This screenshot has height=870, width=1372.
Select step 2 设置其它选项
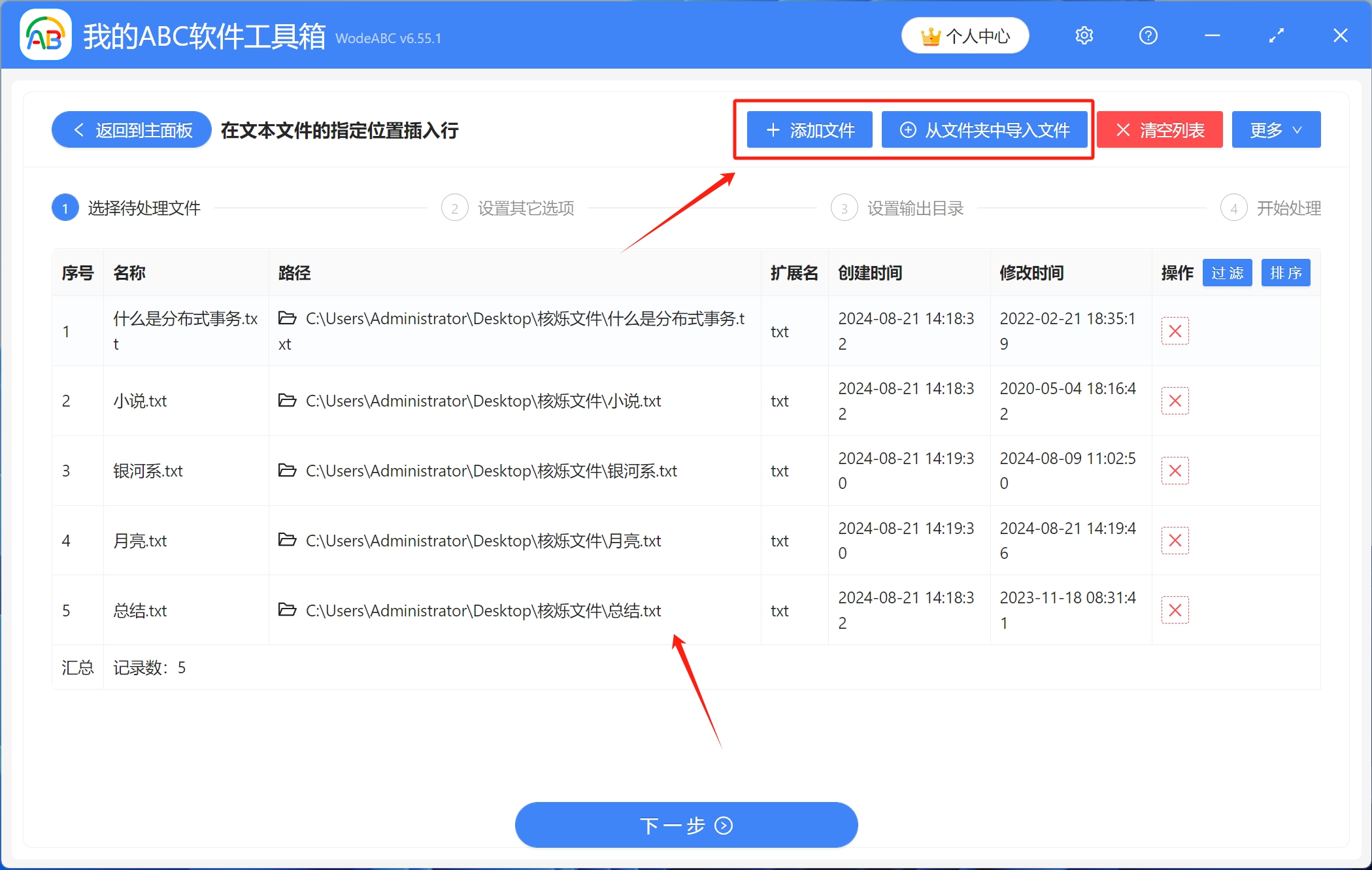[x=525, y=207]
